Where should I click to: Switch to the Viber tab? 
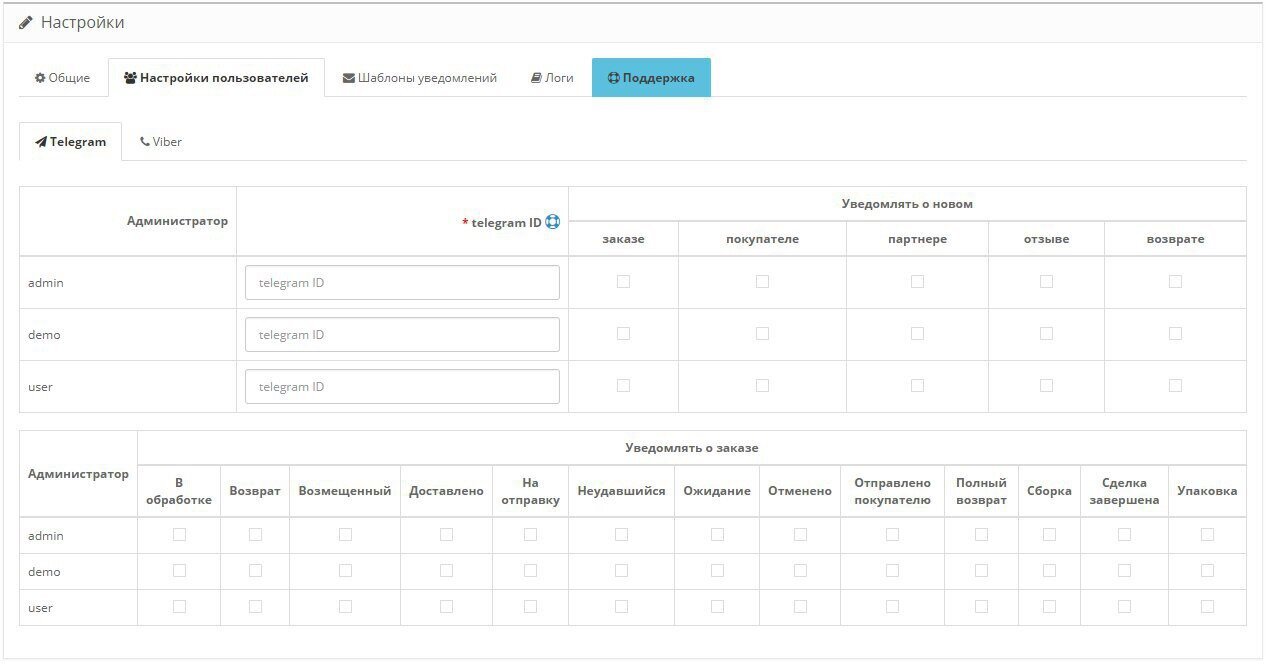point(161,142)
